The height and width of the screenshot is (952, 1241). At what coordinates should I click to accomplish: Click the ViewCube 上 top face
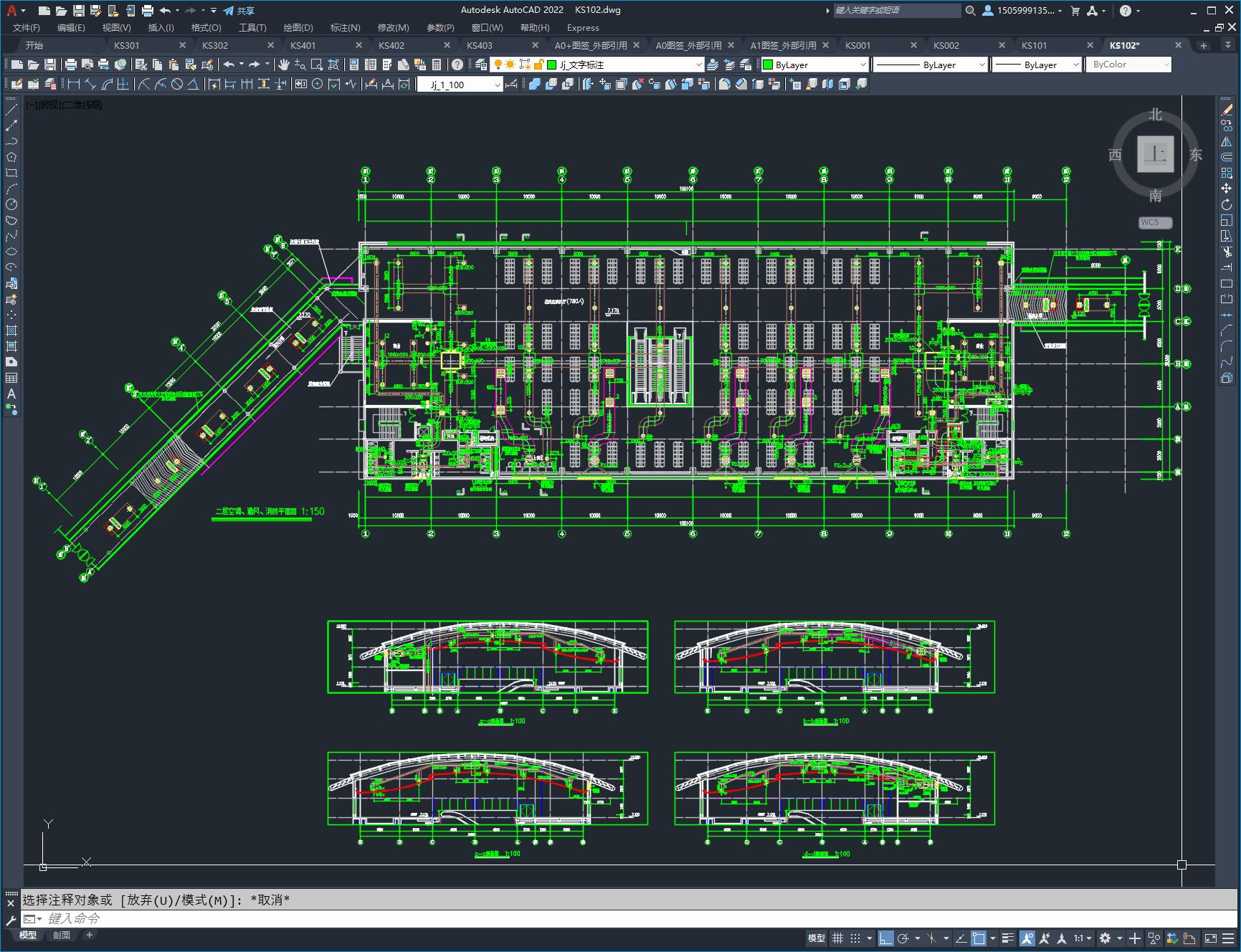(1155, 153)
